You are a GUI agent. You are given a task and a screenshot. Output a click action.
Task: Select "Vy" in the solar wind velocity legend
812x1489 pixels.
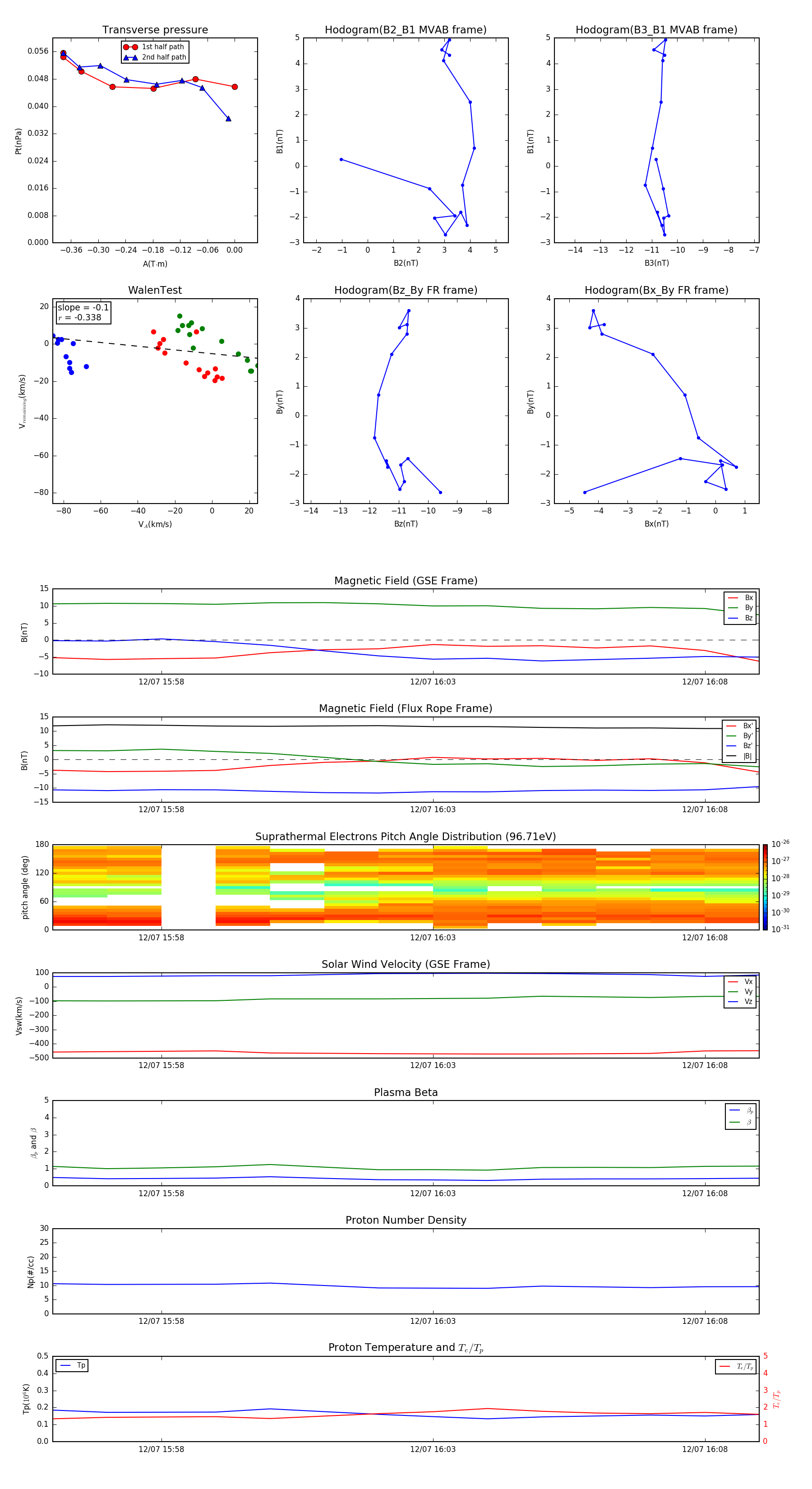741,991
